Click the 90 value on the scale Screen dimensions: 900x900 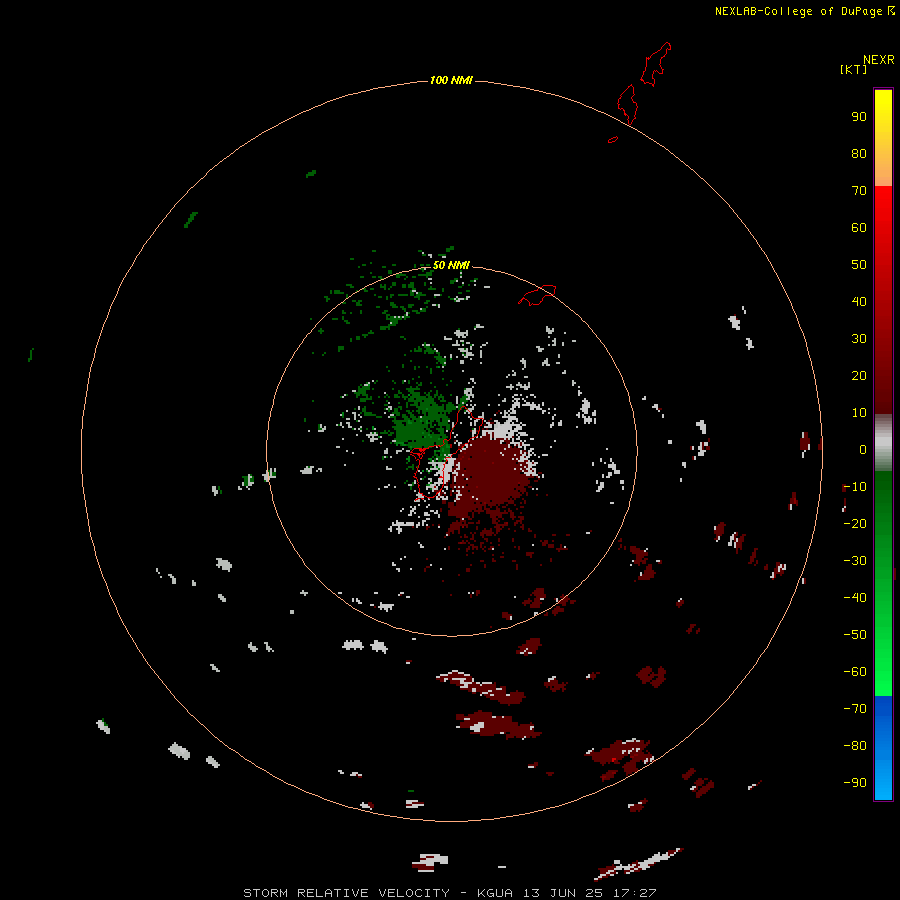pos(859,117)
